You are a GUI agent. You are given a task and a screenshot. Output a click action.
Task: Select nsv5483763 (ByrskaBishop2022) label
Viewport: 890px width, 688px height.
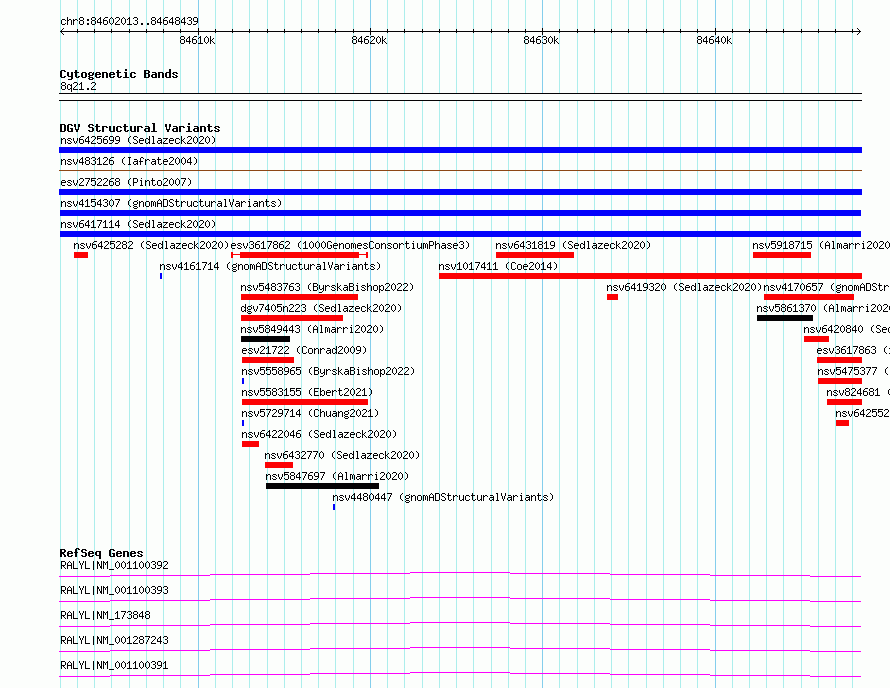(x=328, y=287)
